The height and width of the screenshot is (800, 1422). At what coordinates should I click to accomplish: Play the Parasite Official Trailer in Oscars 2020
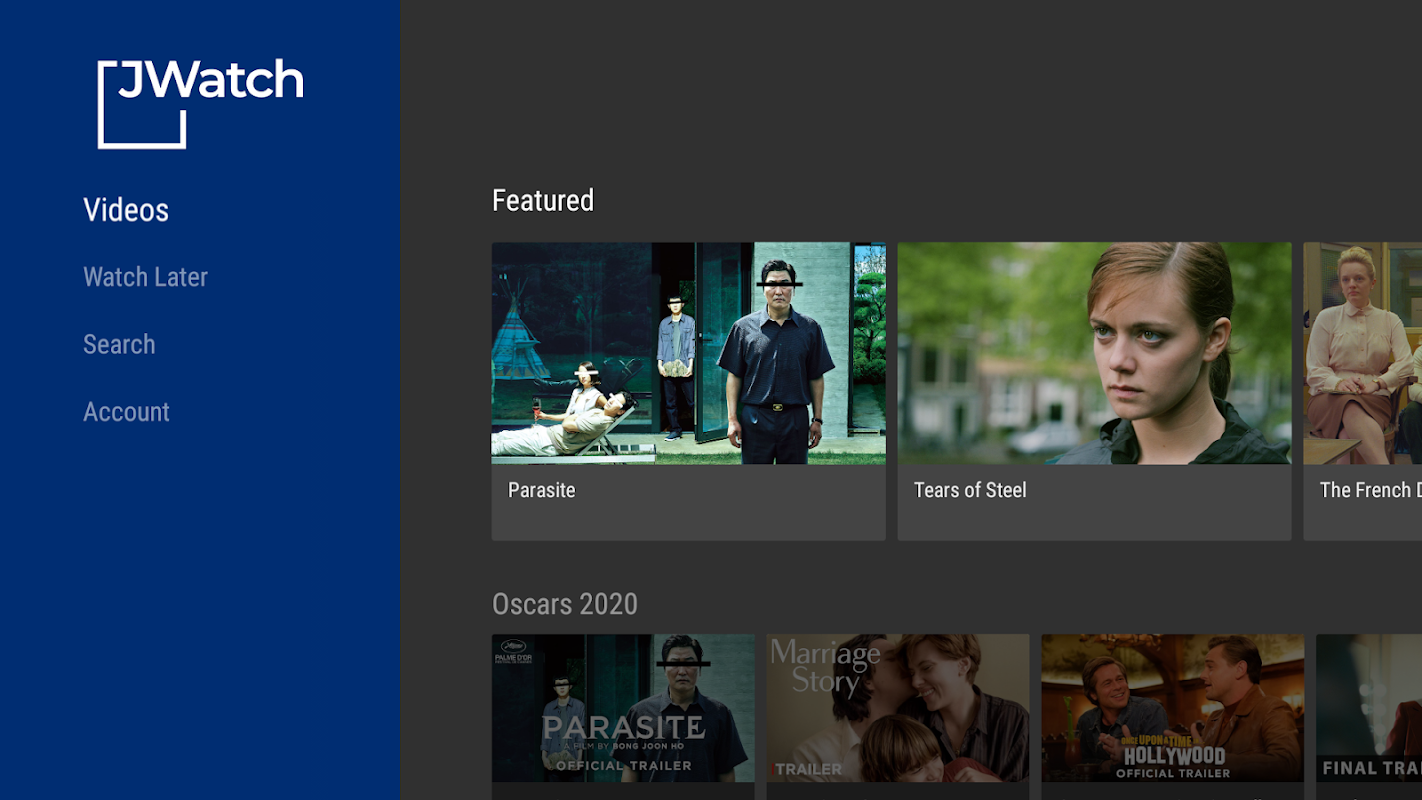point(623,708)
